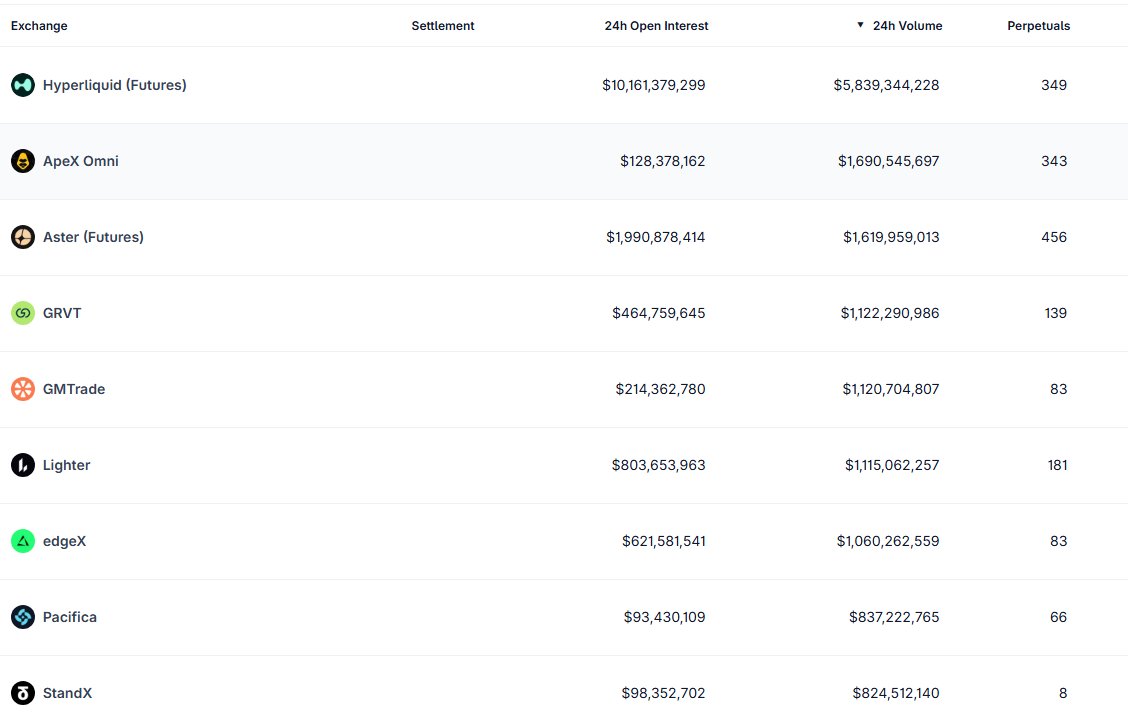Select Hyperliquid perpetuals count 349

[1054, 85]
